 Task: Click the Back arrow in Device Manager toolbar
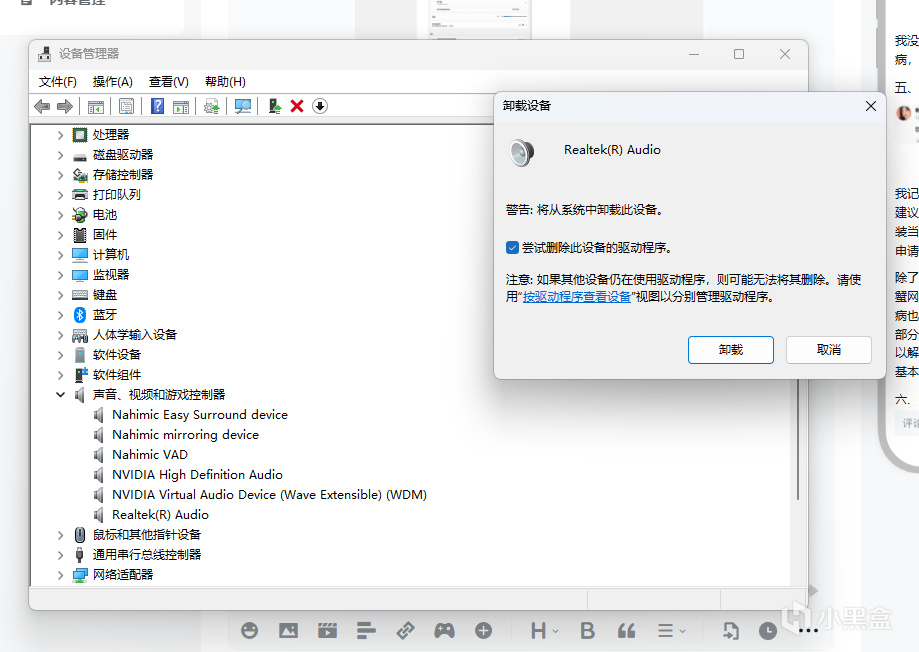42,106
